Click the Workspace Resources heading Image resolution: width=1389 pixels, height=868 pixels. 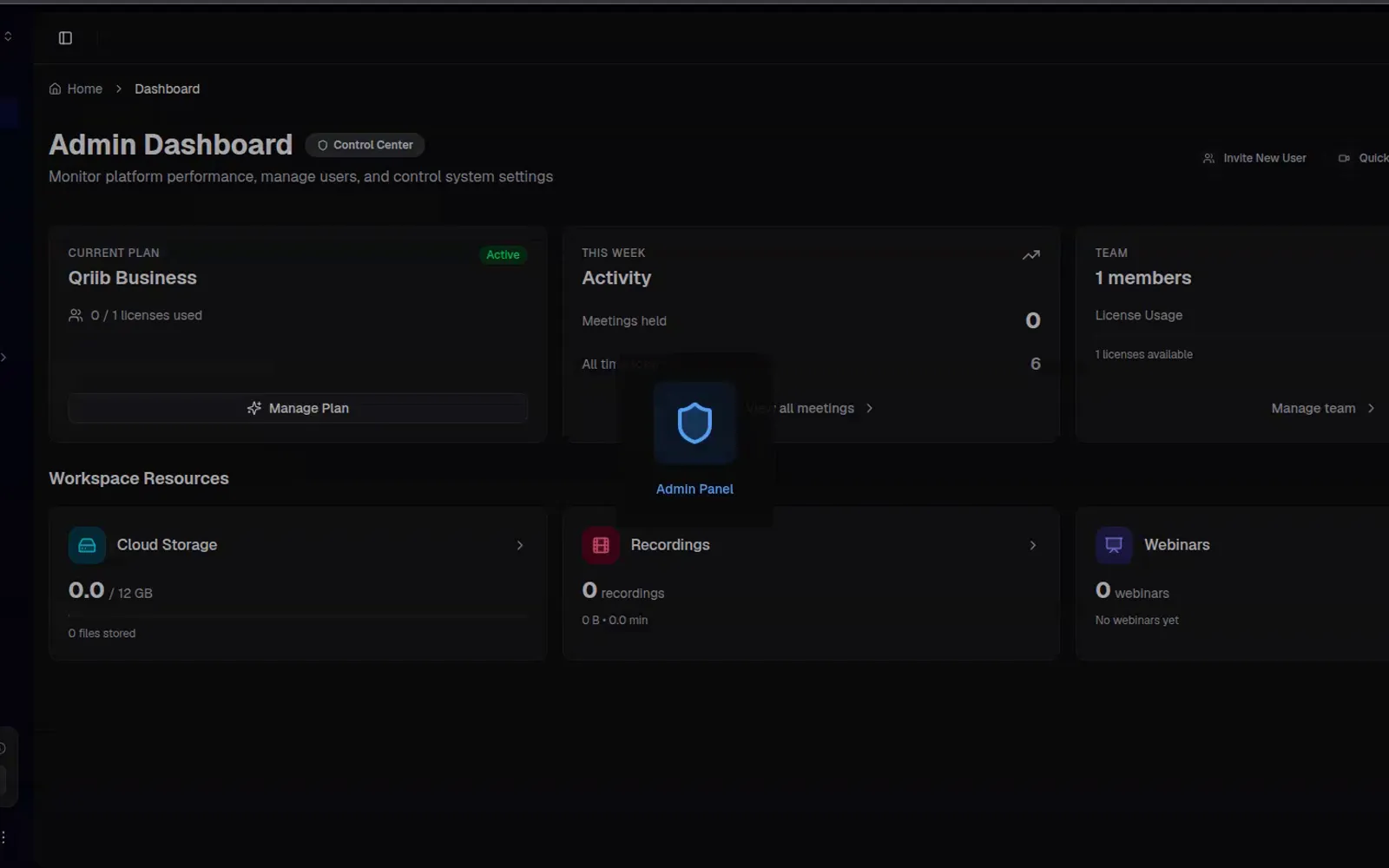tap(139, 478)
